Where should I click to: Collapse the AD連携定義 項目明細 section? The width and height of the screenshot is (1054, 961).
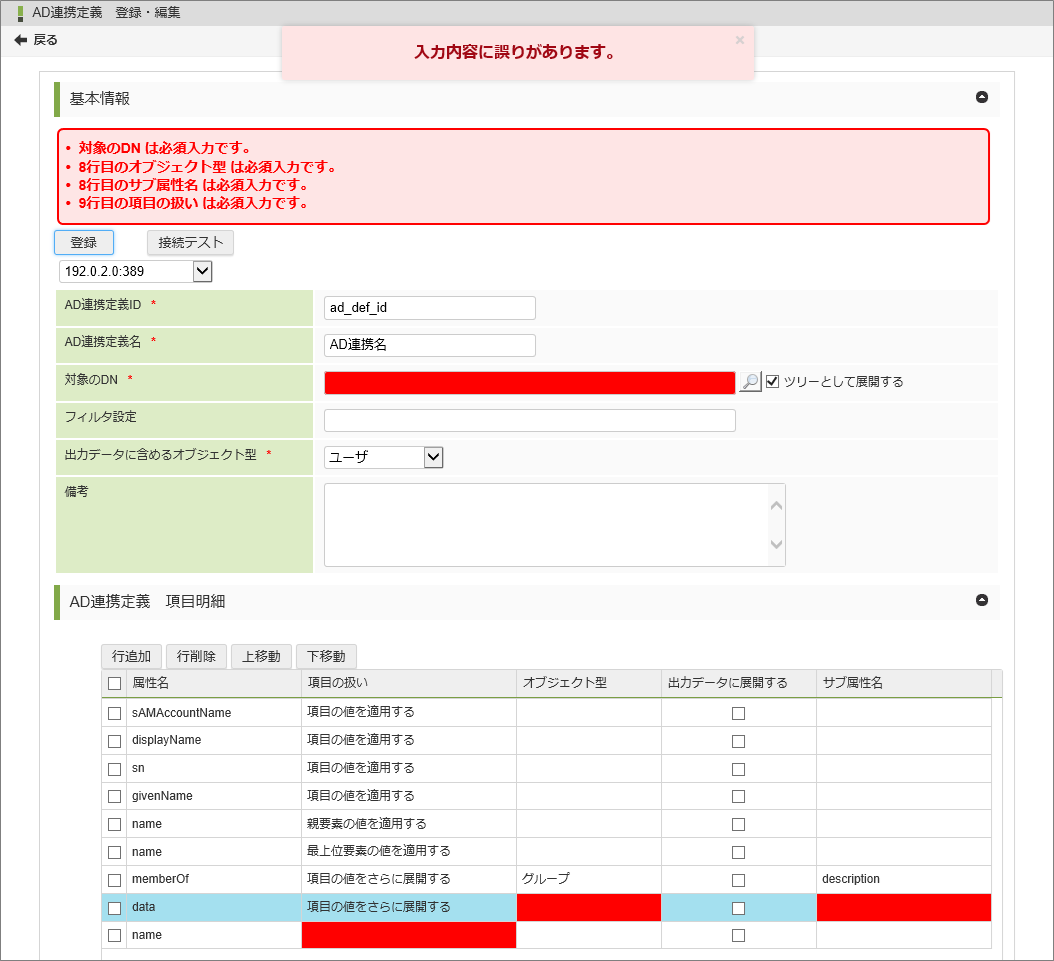point(981,600)
